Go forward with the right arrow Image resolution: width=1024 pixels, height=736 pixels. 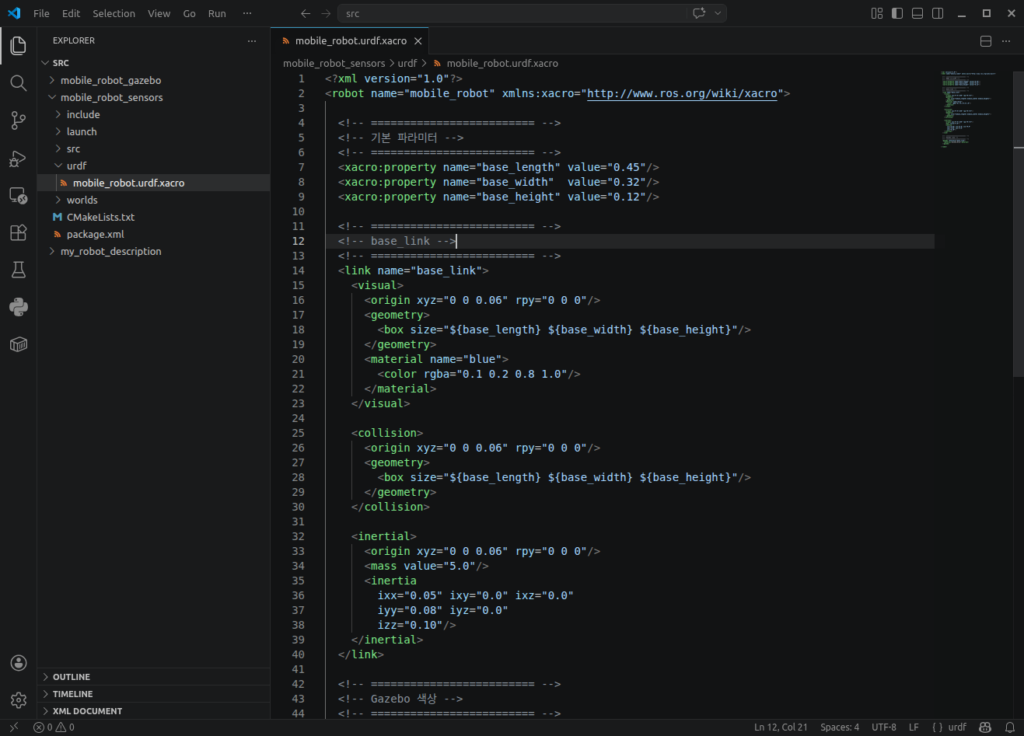pyautogui.click(x=326, y=13)
